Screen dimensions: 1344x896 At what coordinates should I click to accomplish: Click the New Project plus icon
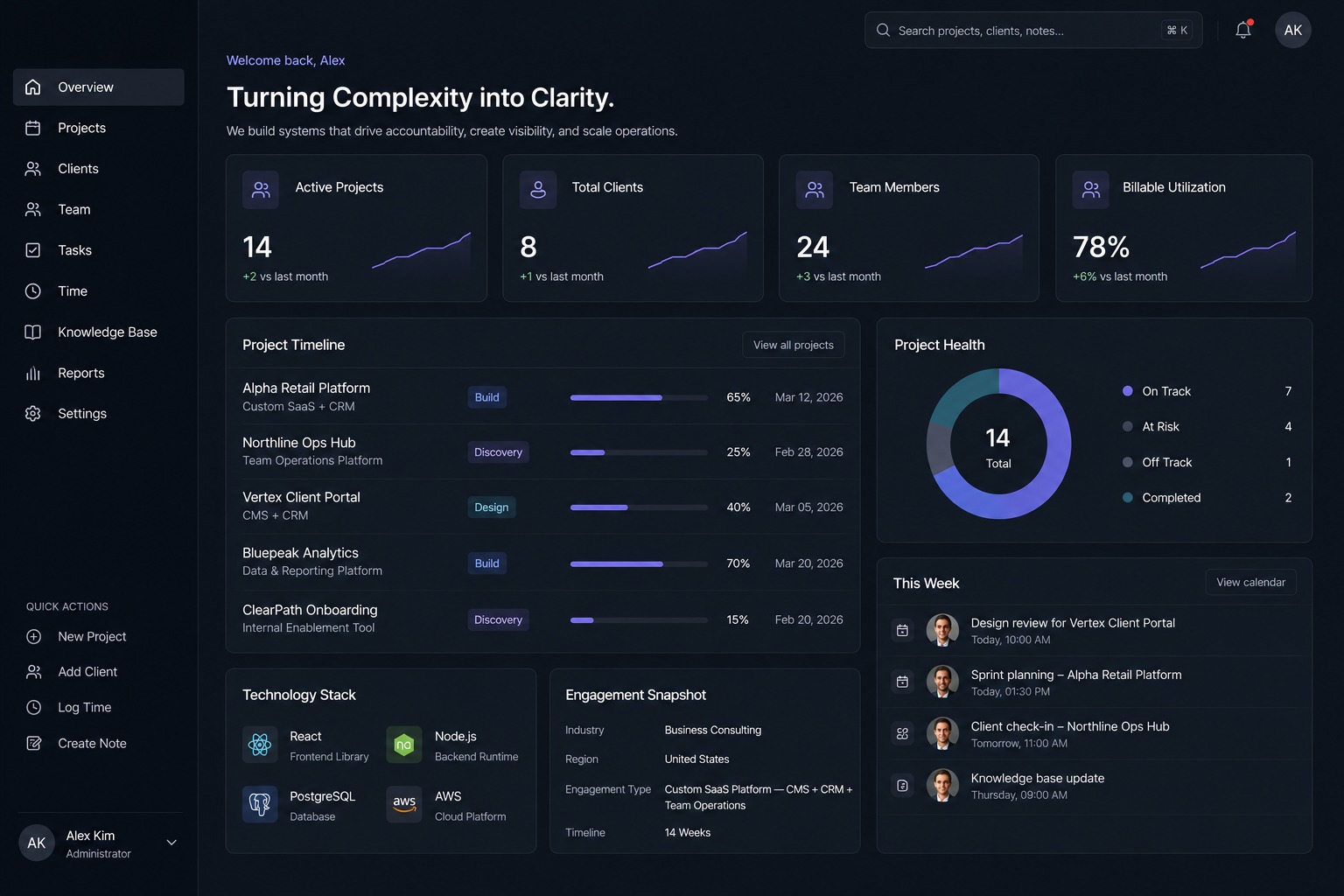coord(34,637)
